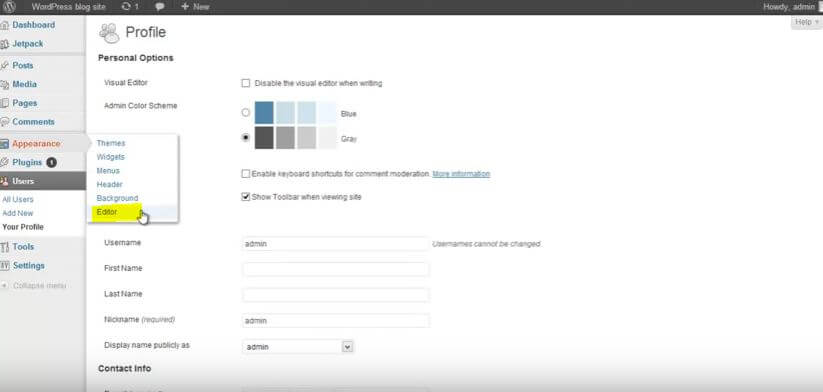Click the Plugins update count badge
Screen dimensions: 823x392
[51, 163]
